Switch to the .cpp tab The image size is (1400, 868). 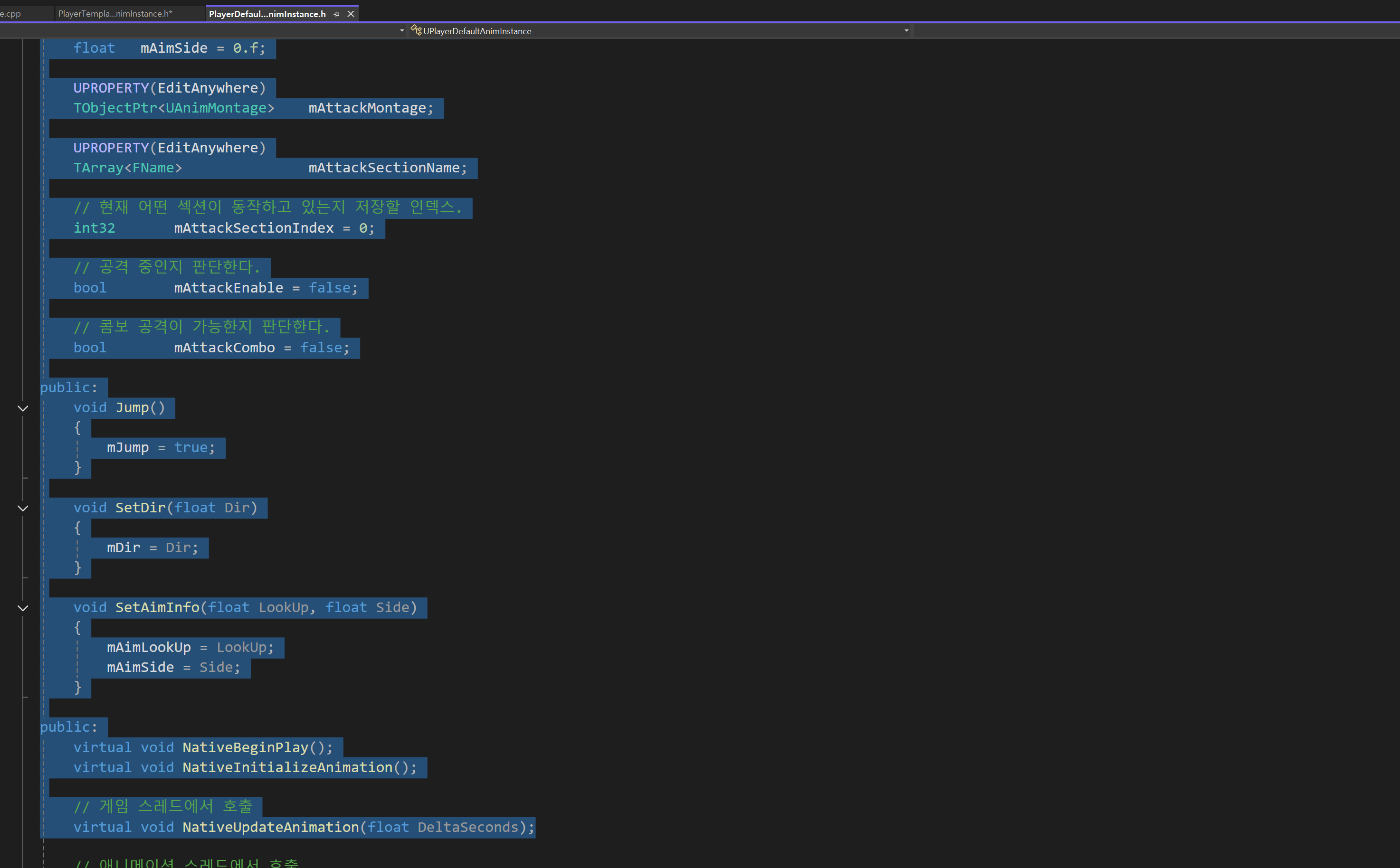11,14
